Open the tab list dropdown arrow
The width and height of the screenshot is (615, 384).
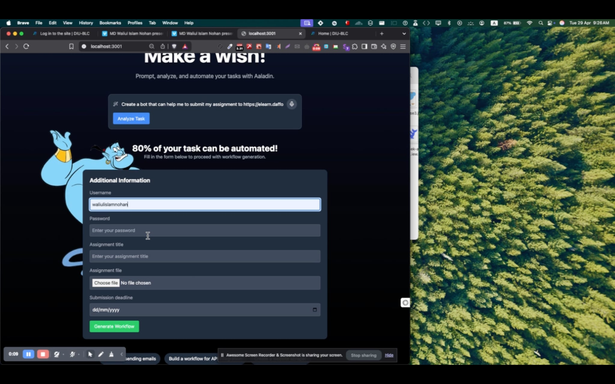point(404,34)
